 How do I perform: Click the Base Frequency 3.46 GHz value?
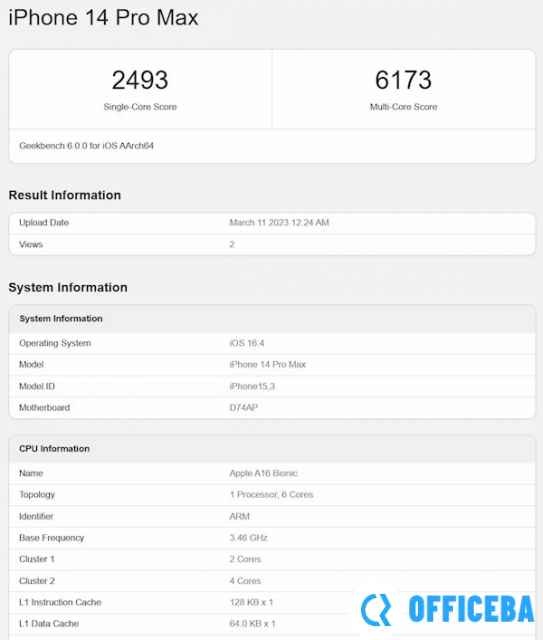(248, 538)
